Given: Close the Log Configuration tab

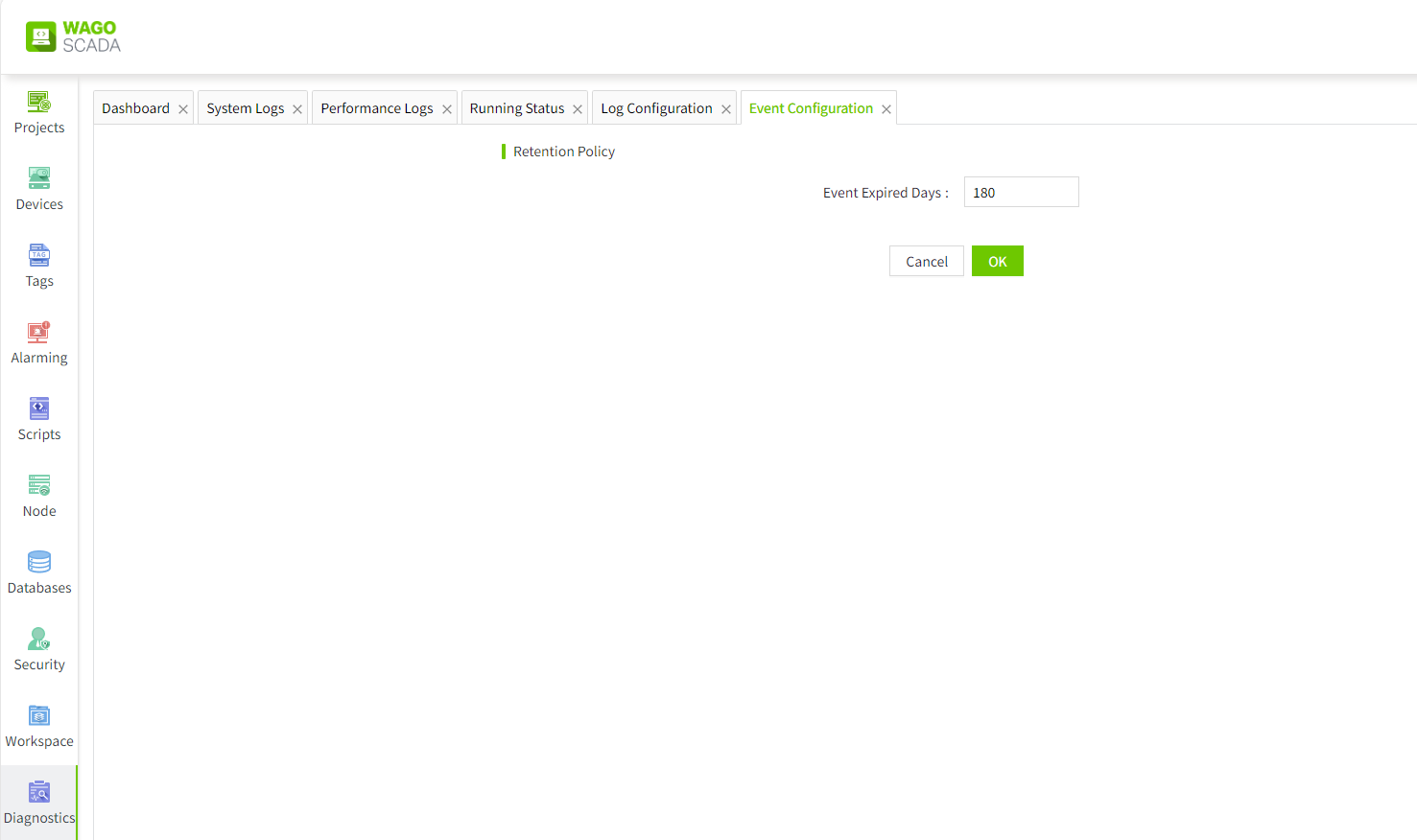Looking at the screenshot, I should pyautogui.click(x=726, y=109).
